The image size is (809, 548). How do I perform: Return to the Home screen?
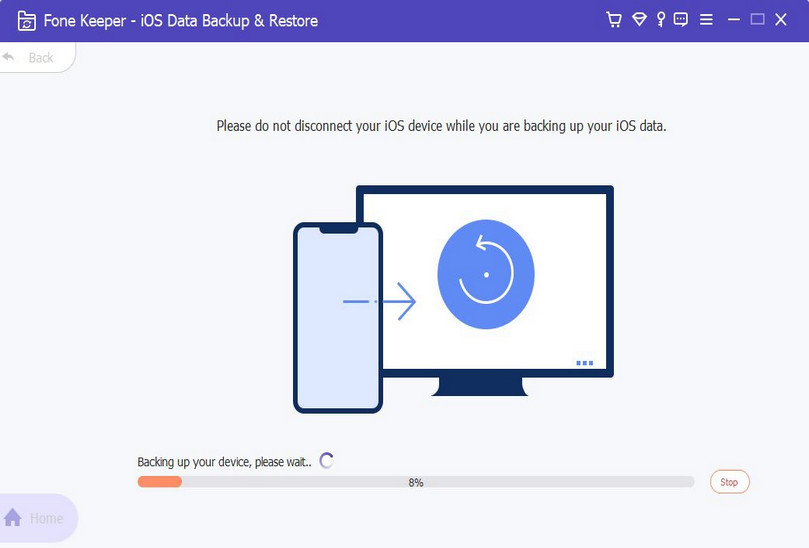click(x=36, y=518)
